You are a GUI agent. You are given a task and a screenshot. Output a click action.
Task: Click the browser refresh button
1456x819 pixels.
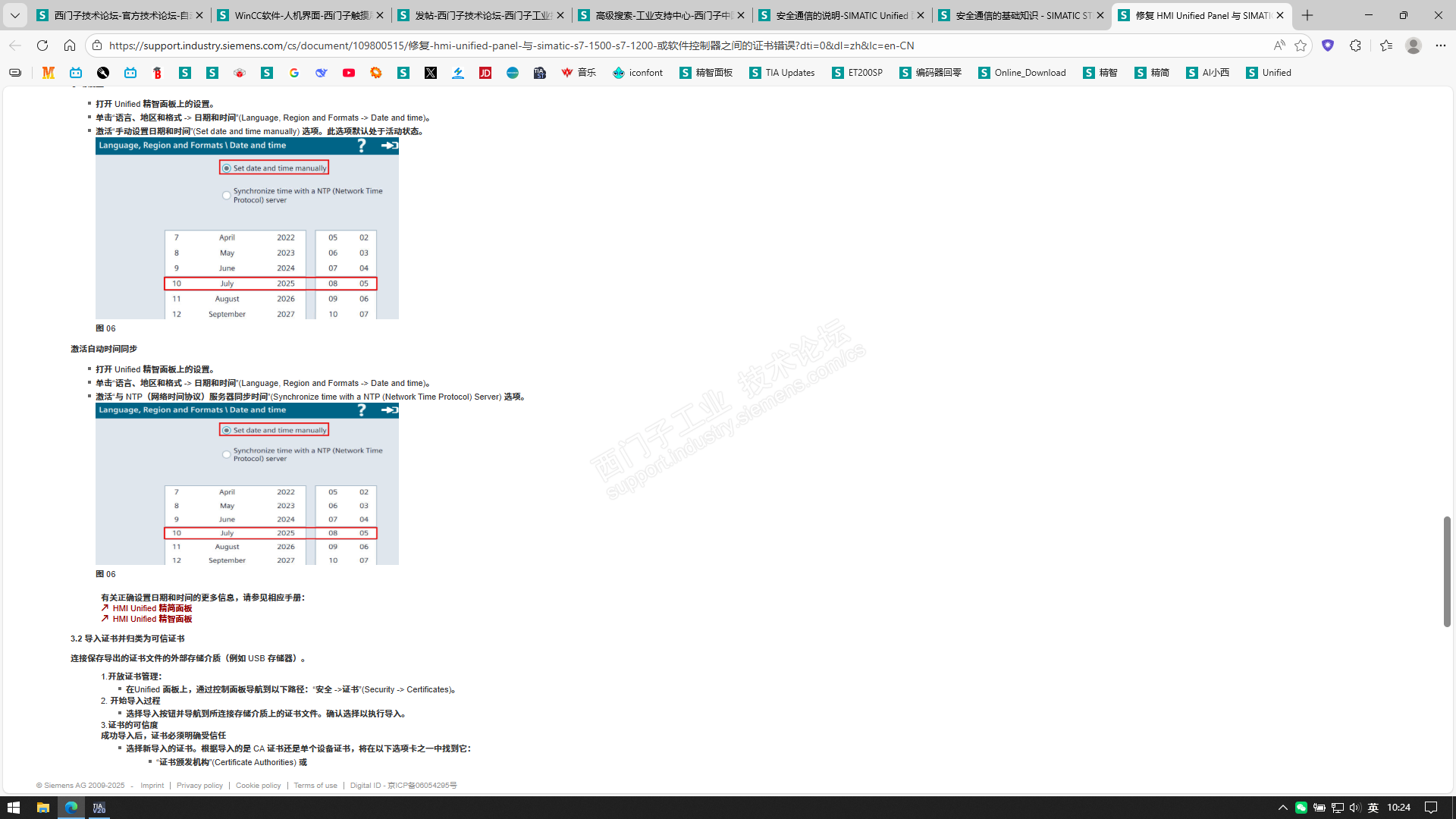point(42,45)
